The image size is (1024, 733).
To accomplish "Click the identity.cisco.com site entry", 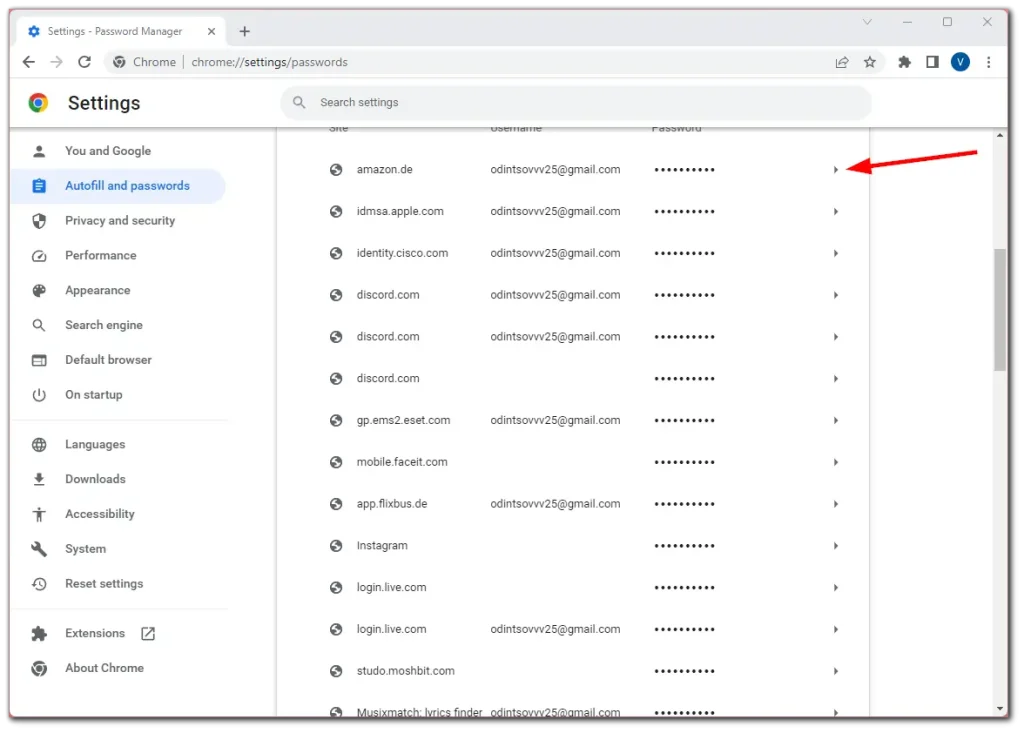I will 402,253.
